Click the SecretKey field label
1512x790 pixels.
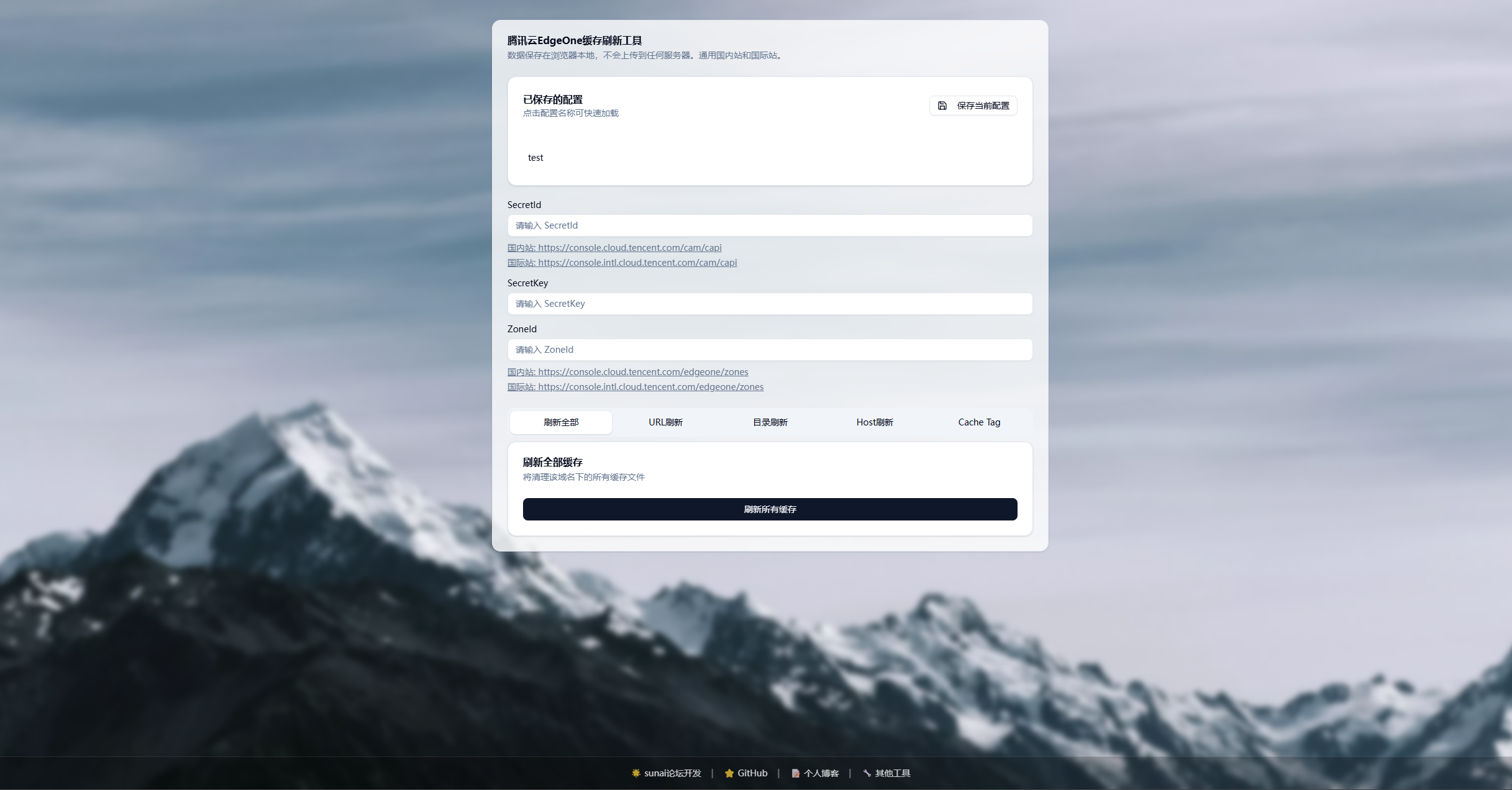tap(527, 283)
